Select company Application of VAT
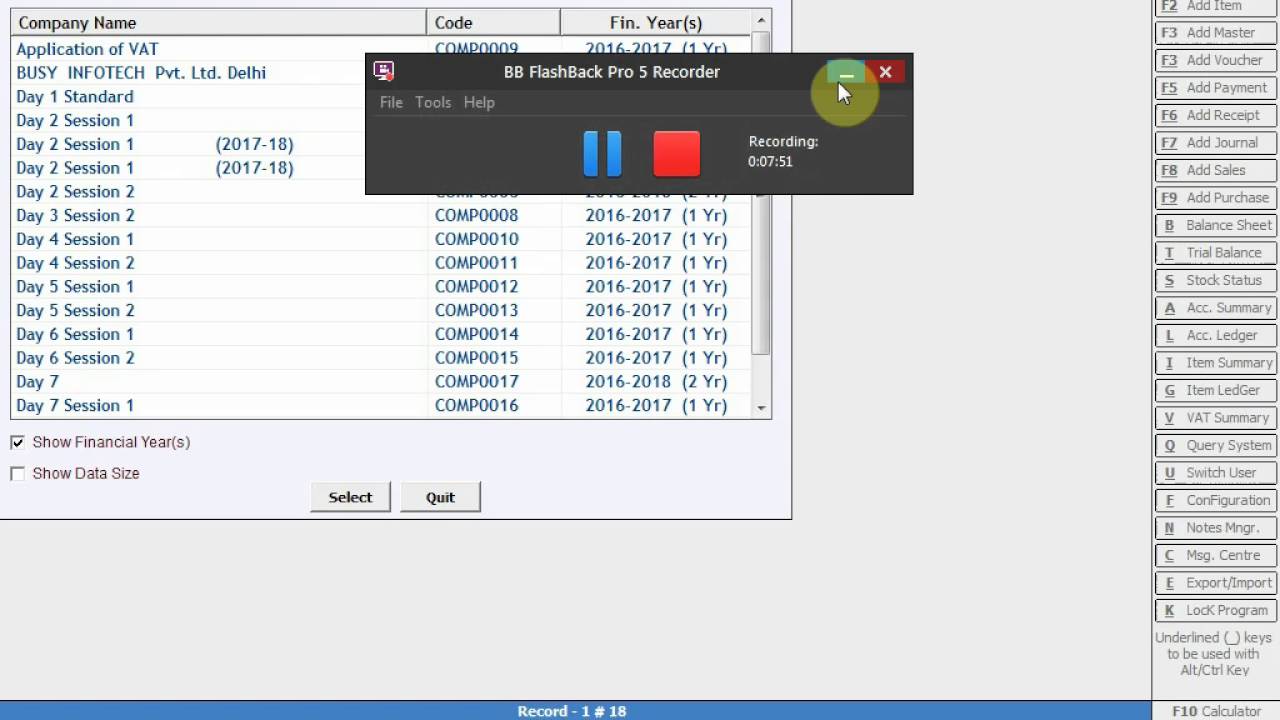 click(380, 49)
